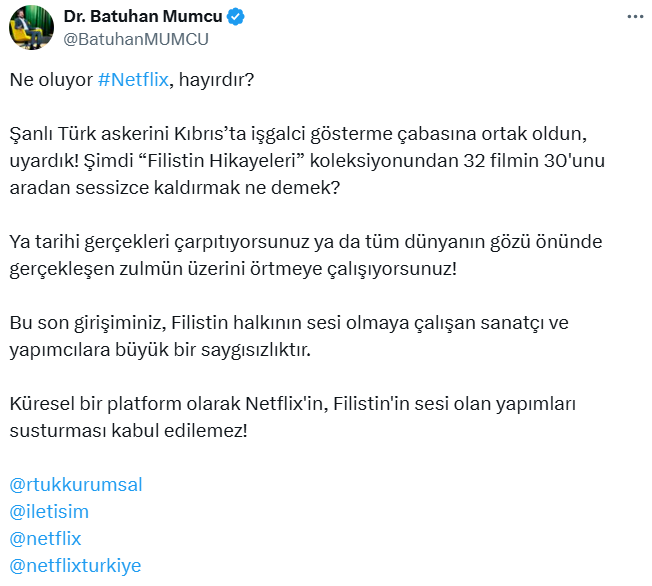Open the Dr. Batuhan Mumcu display name
Screen dimensions: 652x586
(x=143, y=16)
